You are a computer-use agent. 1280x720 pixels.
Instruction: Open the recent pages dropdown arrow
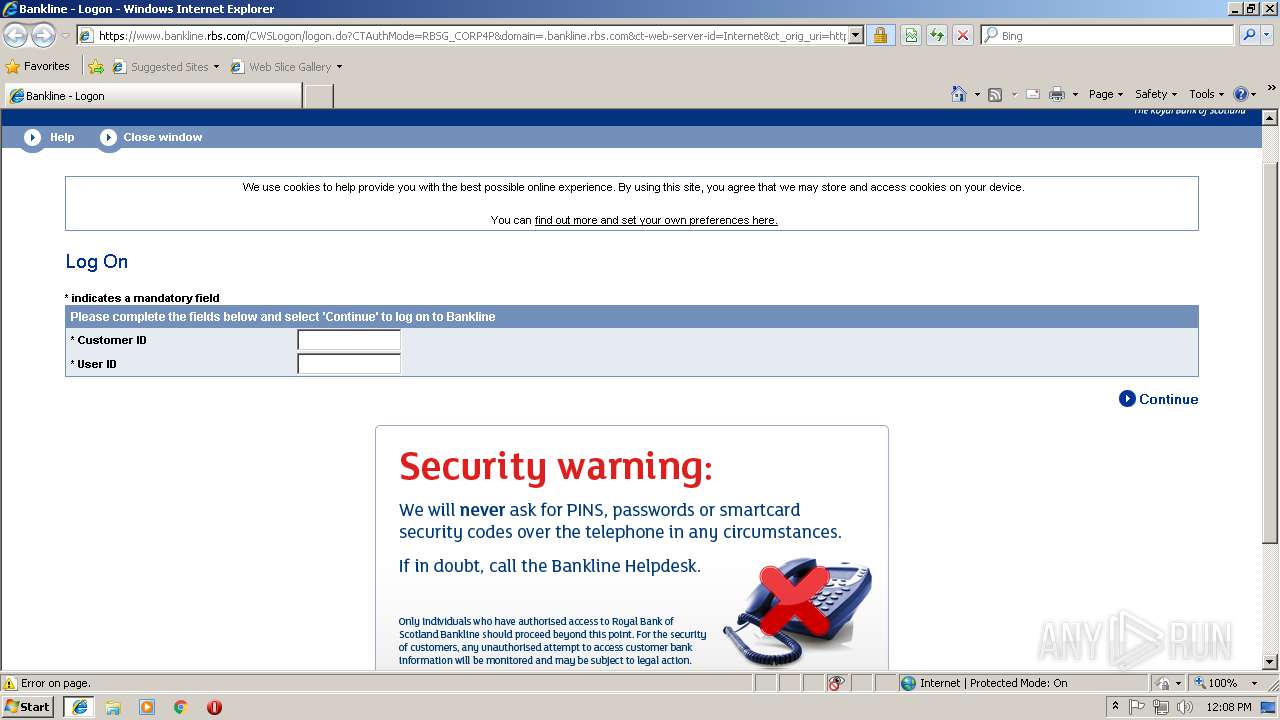65,36
